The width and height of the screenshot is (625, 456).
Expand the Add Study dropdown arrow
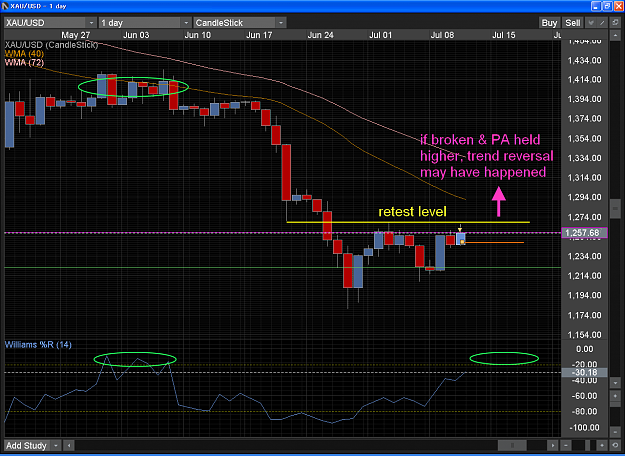56,445
